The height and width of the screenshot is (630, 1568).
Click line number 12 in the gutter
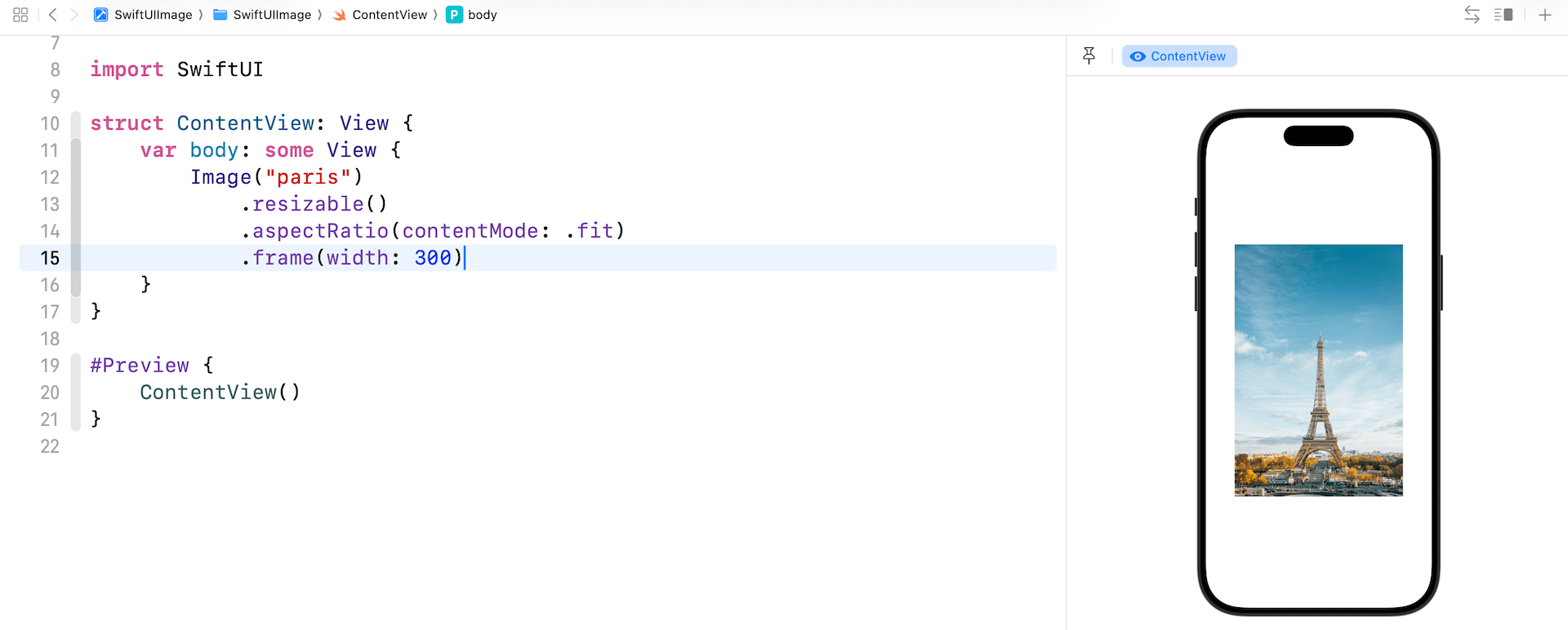coord(50,177)
